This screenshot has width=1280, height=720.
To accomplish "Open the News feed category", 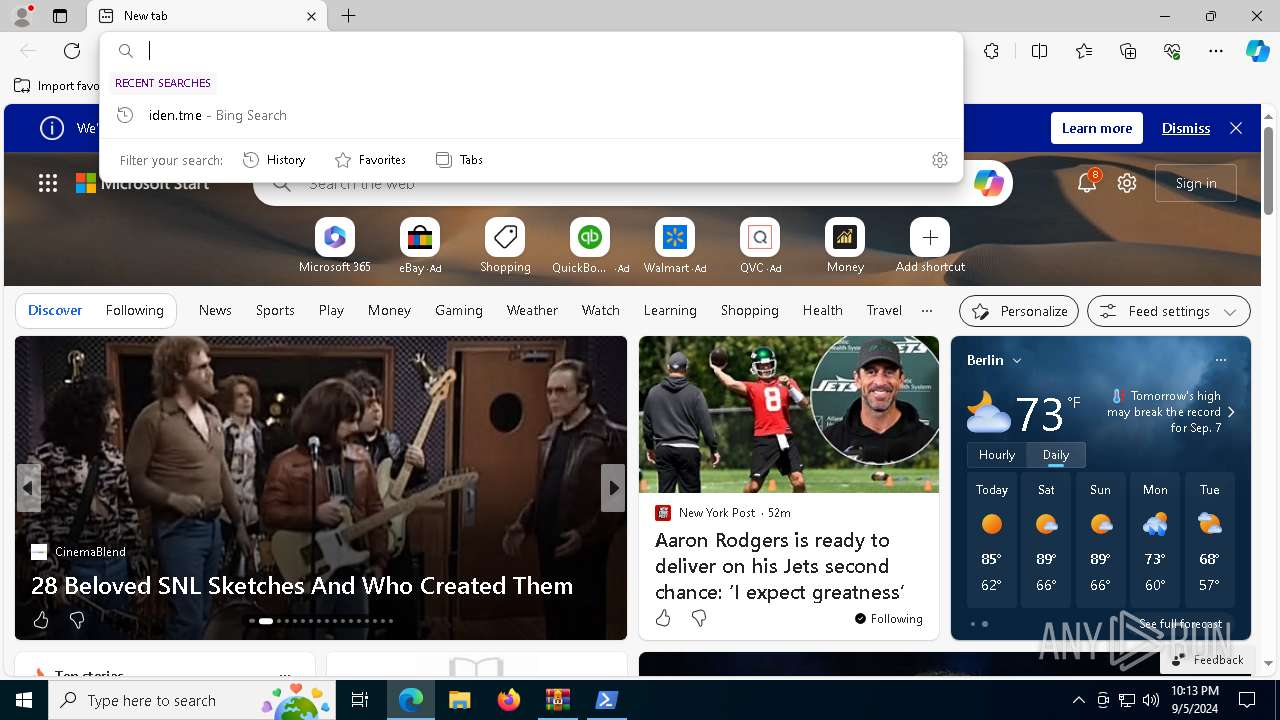I will point(215,311).
